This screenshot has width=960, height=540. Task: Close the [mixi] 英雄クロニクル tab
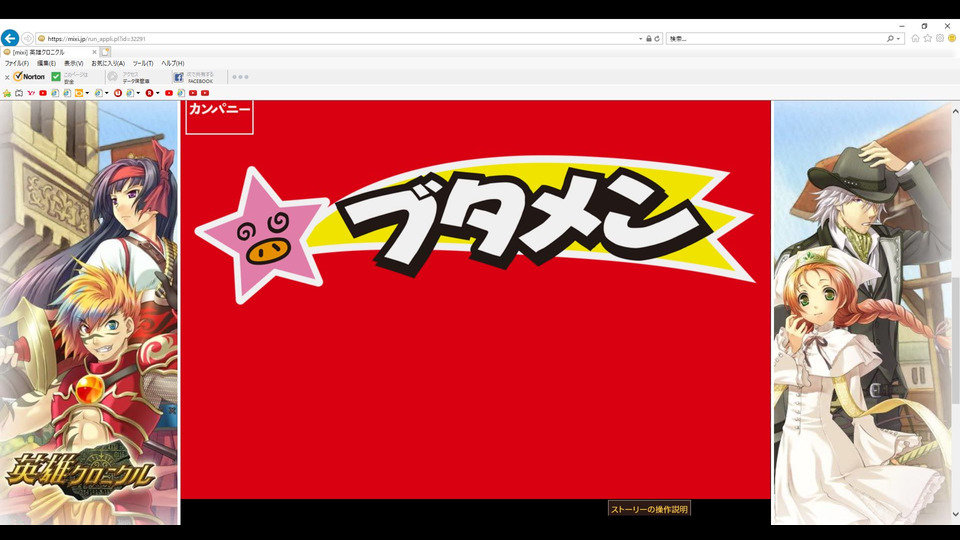tap(94, 52)
